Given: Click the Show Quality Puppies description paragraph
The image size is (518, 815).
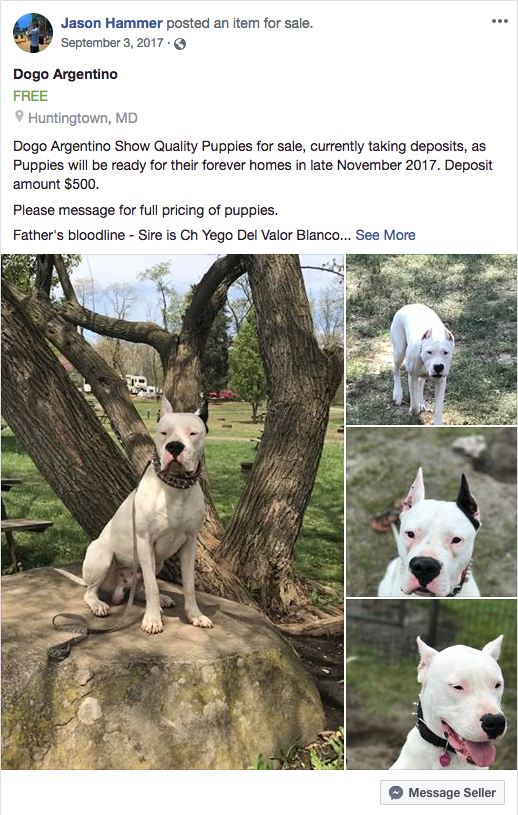Looking at the screenshot, I should (x=253, y=165).
